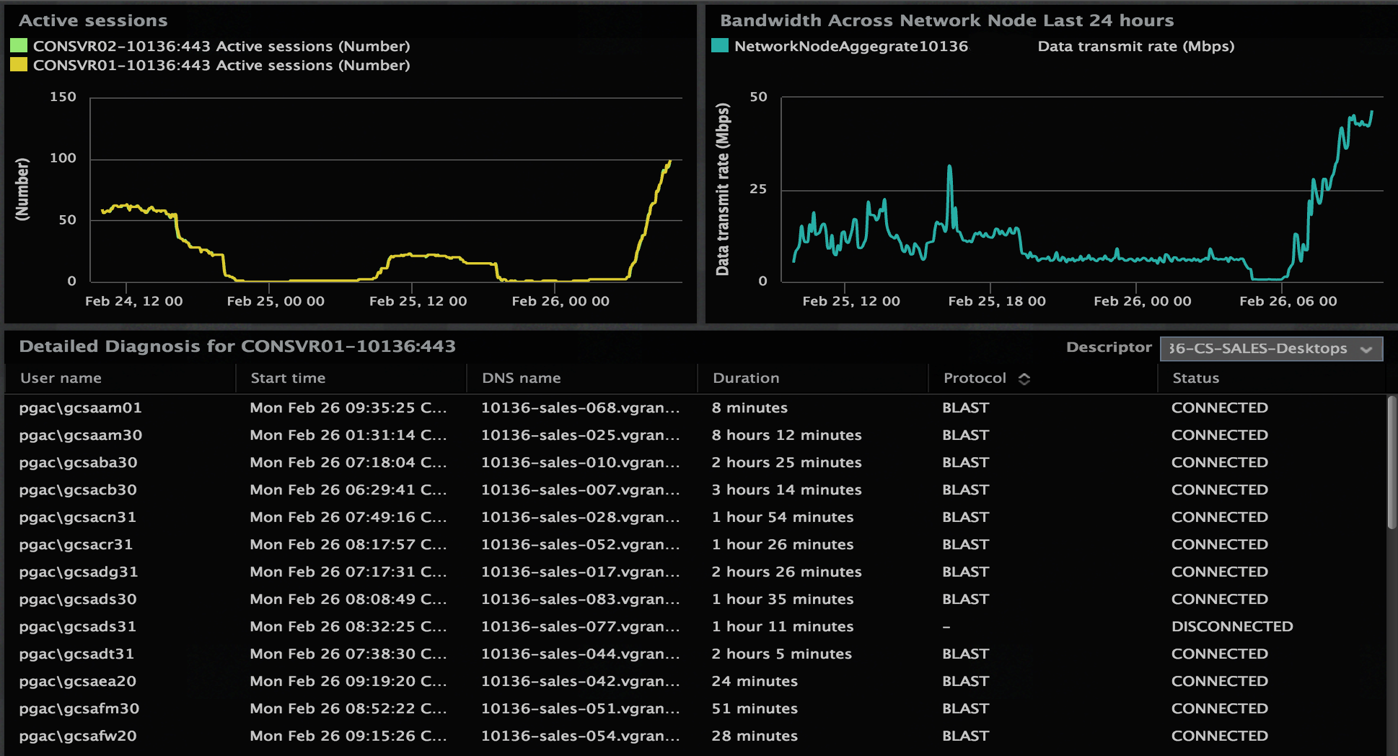
Task: Click the DISCONNECTED status for gcsads31
Action: tap(1231, 627)
